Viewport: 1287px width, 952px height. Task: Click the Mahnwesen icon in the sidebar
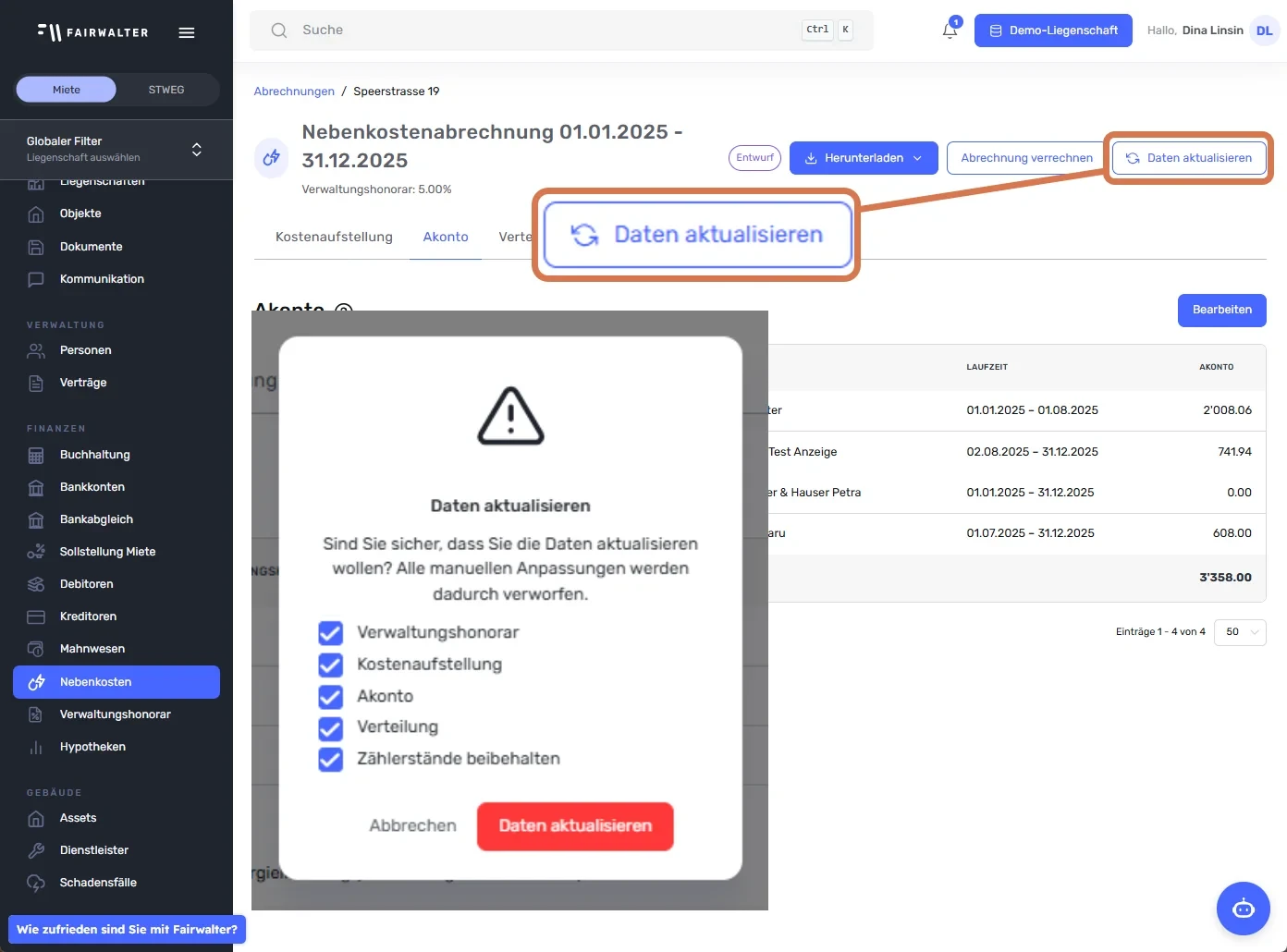coord(36,649)
